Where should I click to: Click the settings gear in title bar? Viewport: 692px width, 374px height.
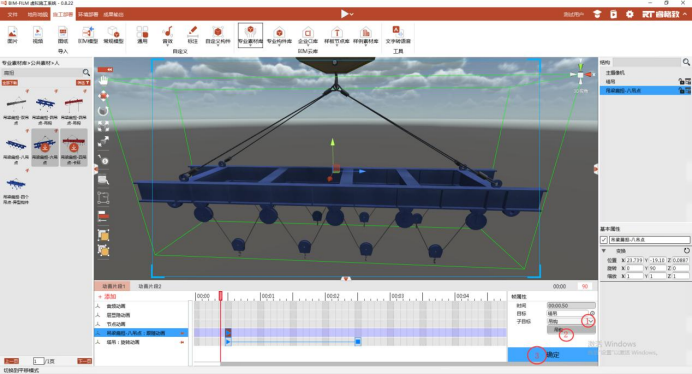630,14
